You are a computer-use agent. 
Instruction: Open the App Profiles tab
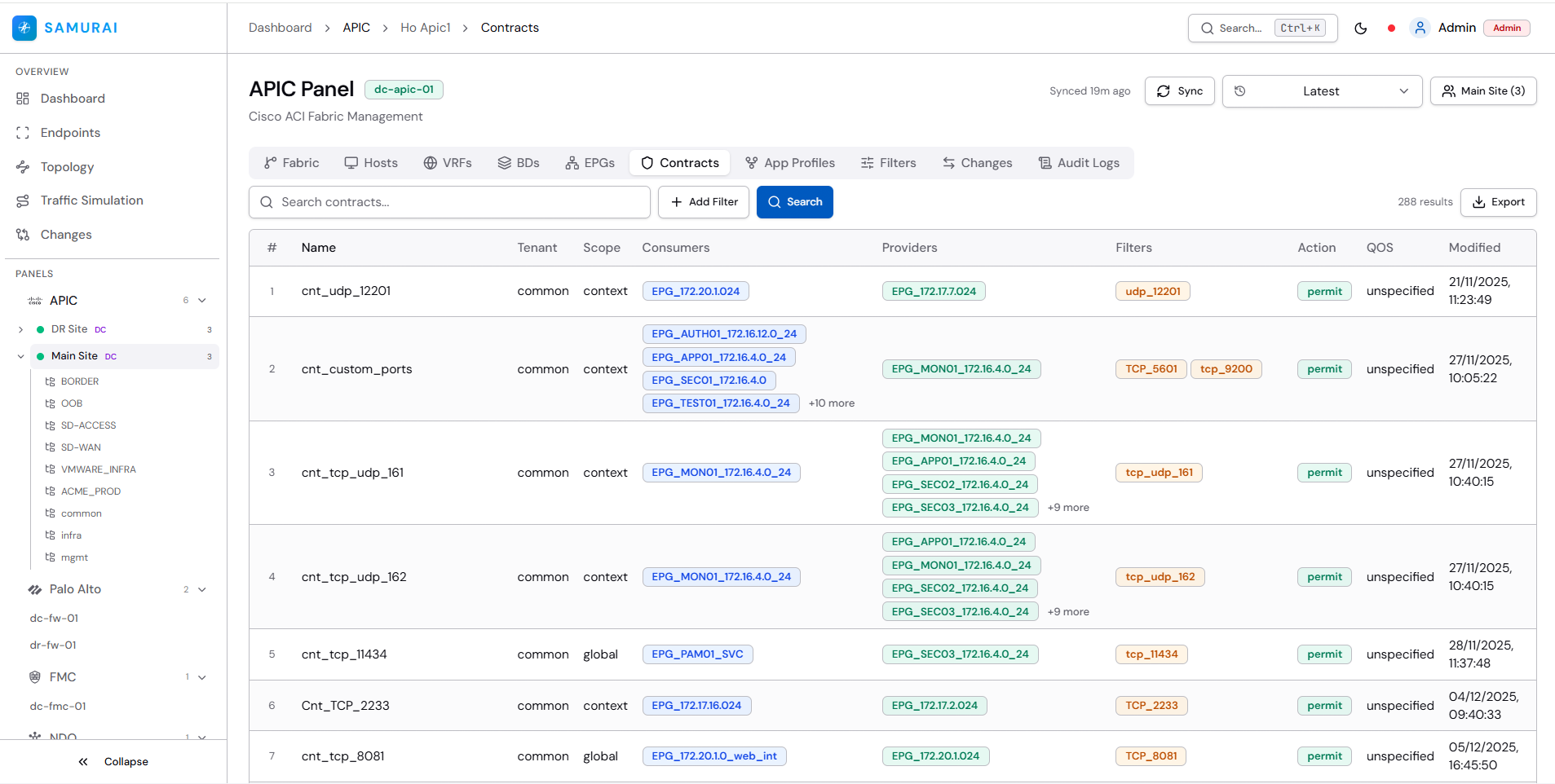coord(789,163)
